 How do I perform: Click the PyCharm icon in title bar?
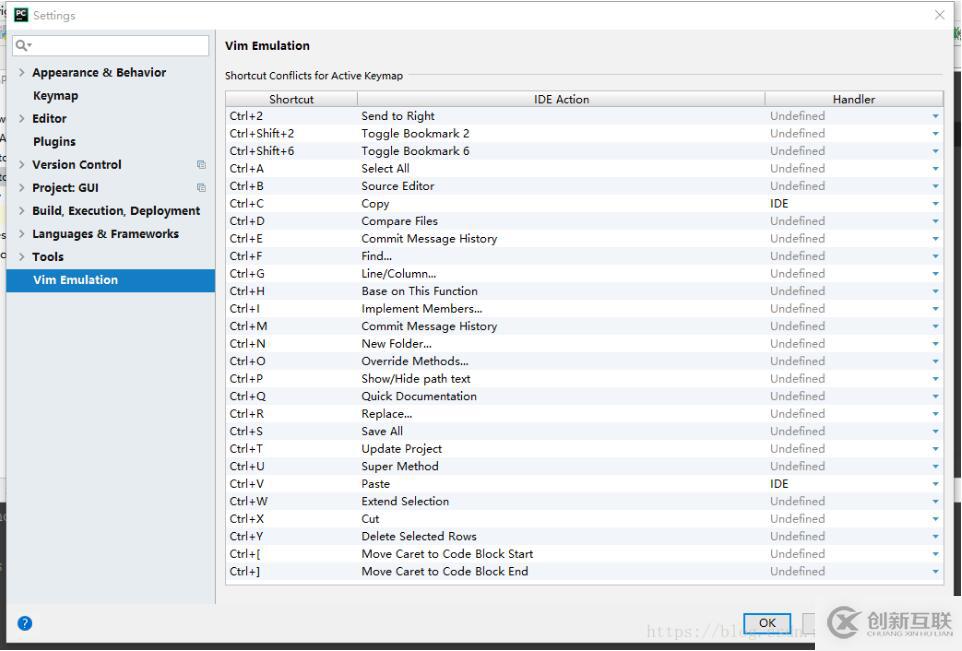click(x=20, y=15)
